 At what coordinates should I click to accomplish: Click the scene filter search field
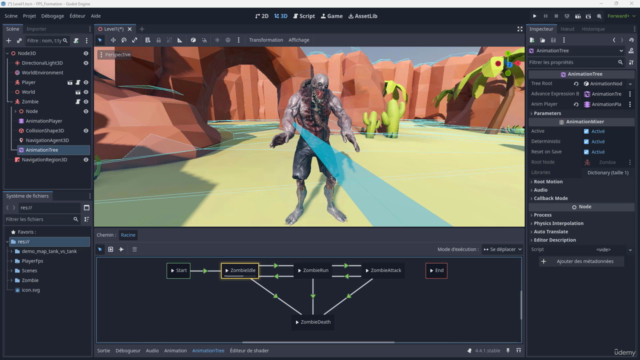click(47, 40)
